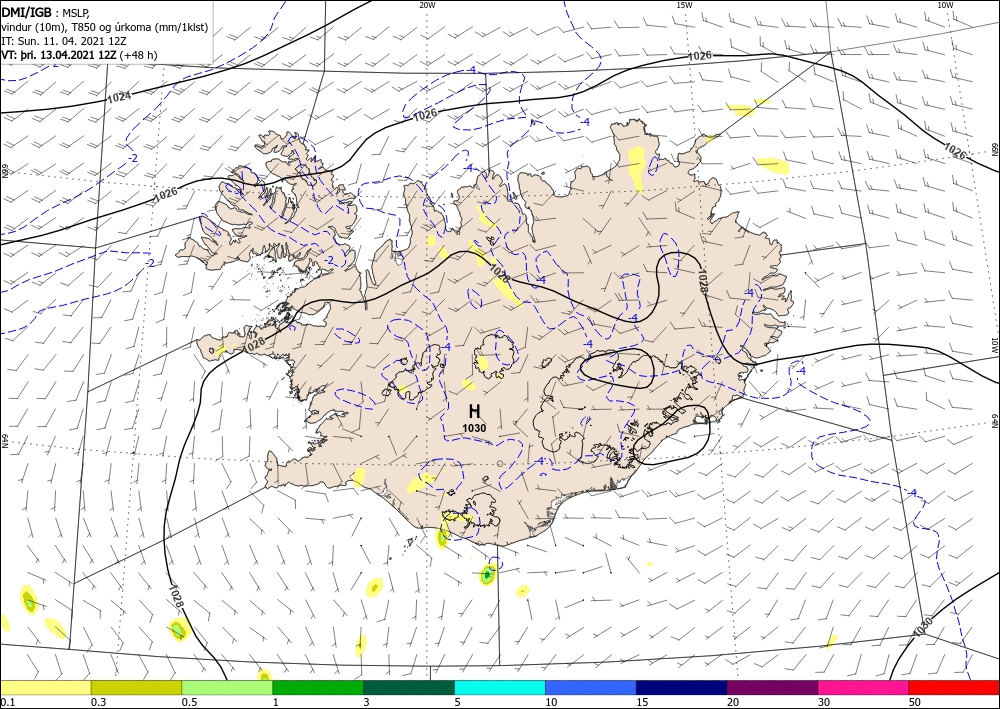Select the light green 0.5–1 legend swatch
This screenshot has height=709, width=1000.
click(x=227, y=687)
